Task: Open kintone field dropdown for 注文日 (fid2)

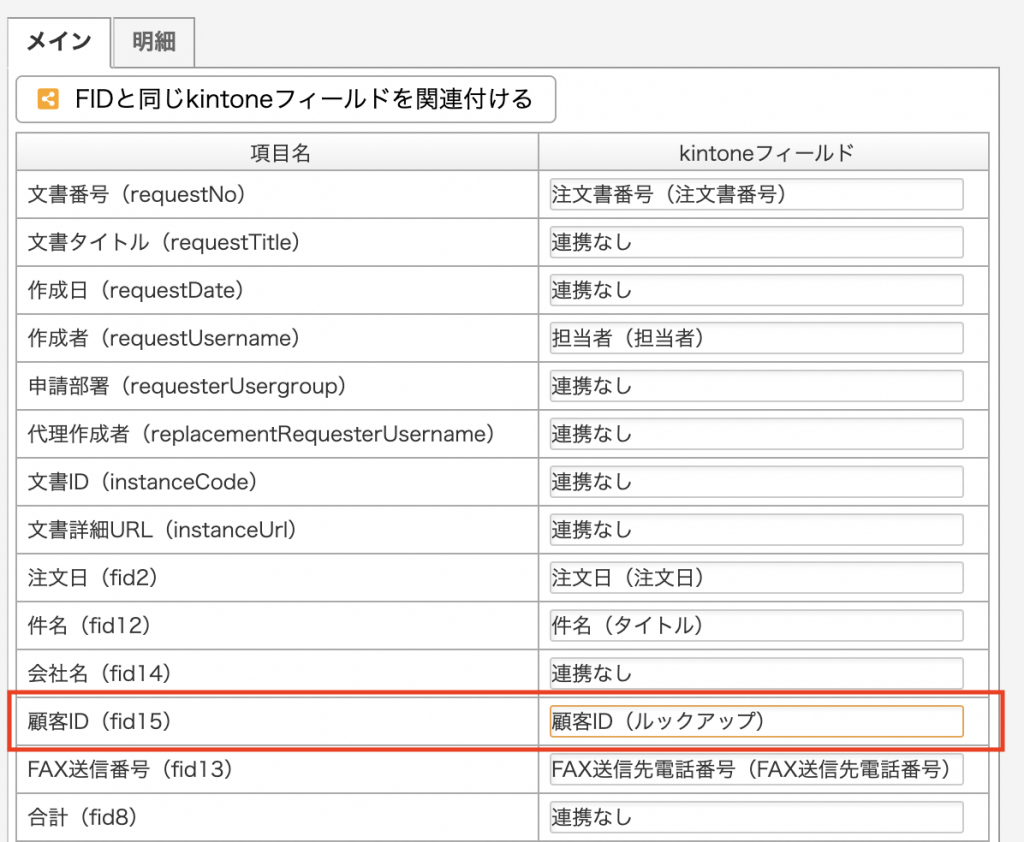Action: click(x=756, y=577)
